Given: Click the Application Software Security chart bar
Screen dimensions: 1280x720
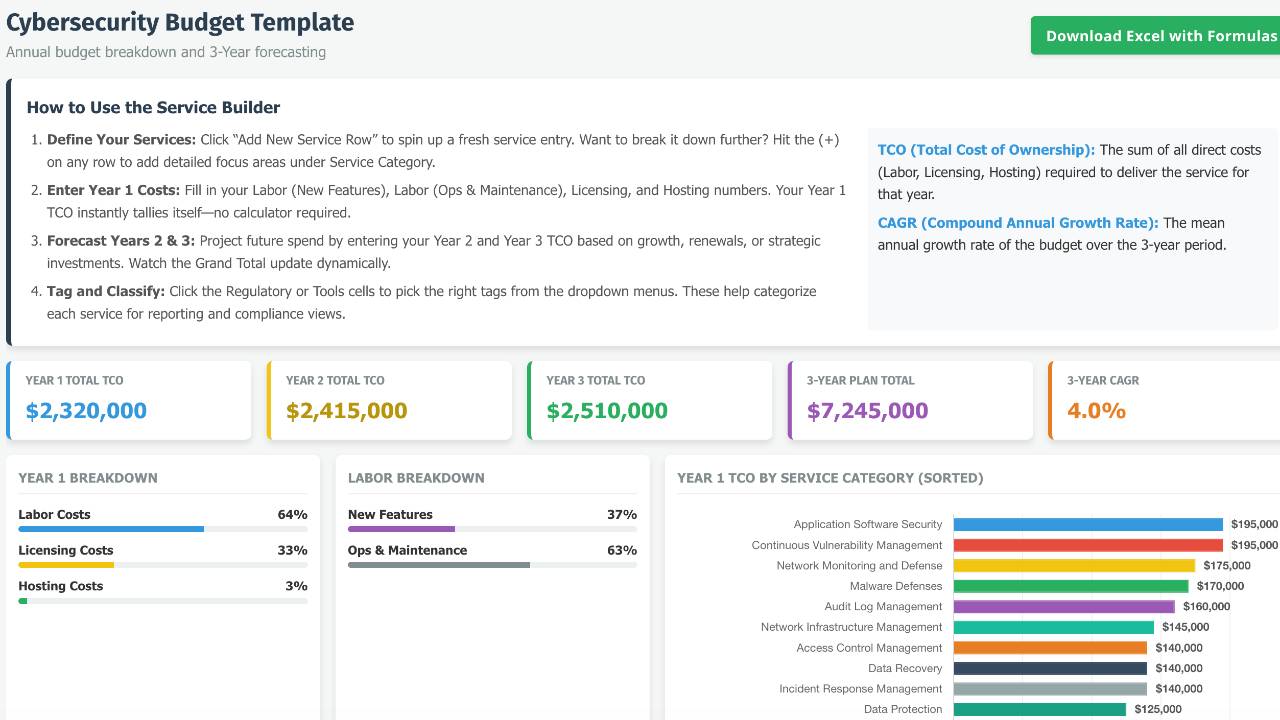Looking at the screenshot, I should click(1088, 524).
